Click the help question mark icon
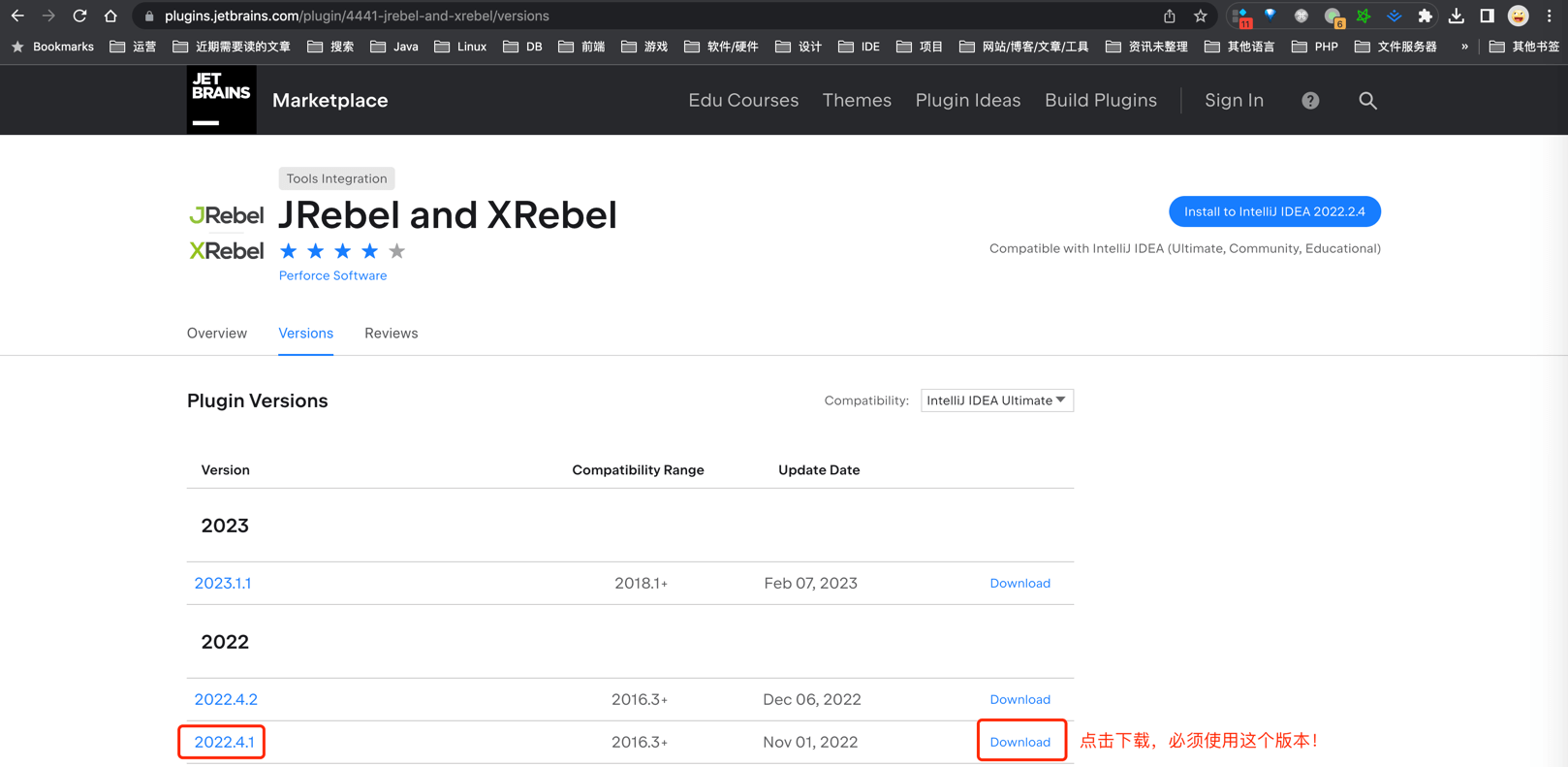This screenshot has height=767, width=1568. [x=1310, y=101]
